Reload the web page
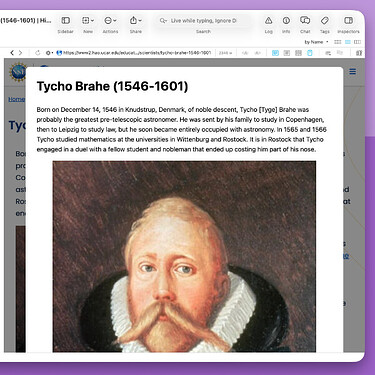Screen dimensions: 375x375 [37, 53]
